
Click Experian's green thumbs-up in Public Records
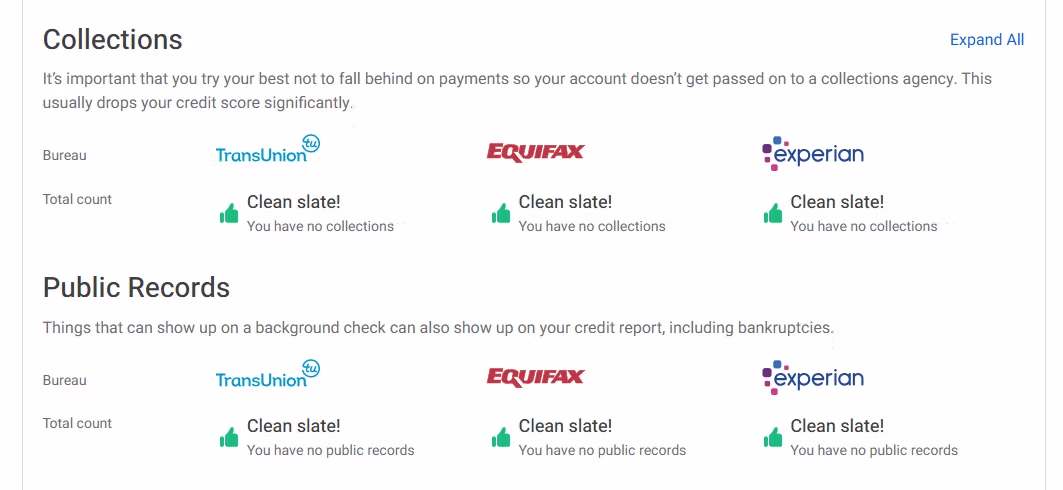[x=773, y=437]
